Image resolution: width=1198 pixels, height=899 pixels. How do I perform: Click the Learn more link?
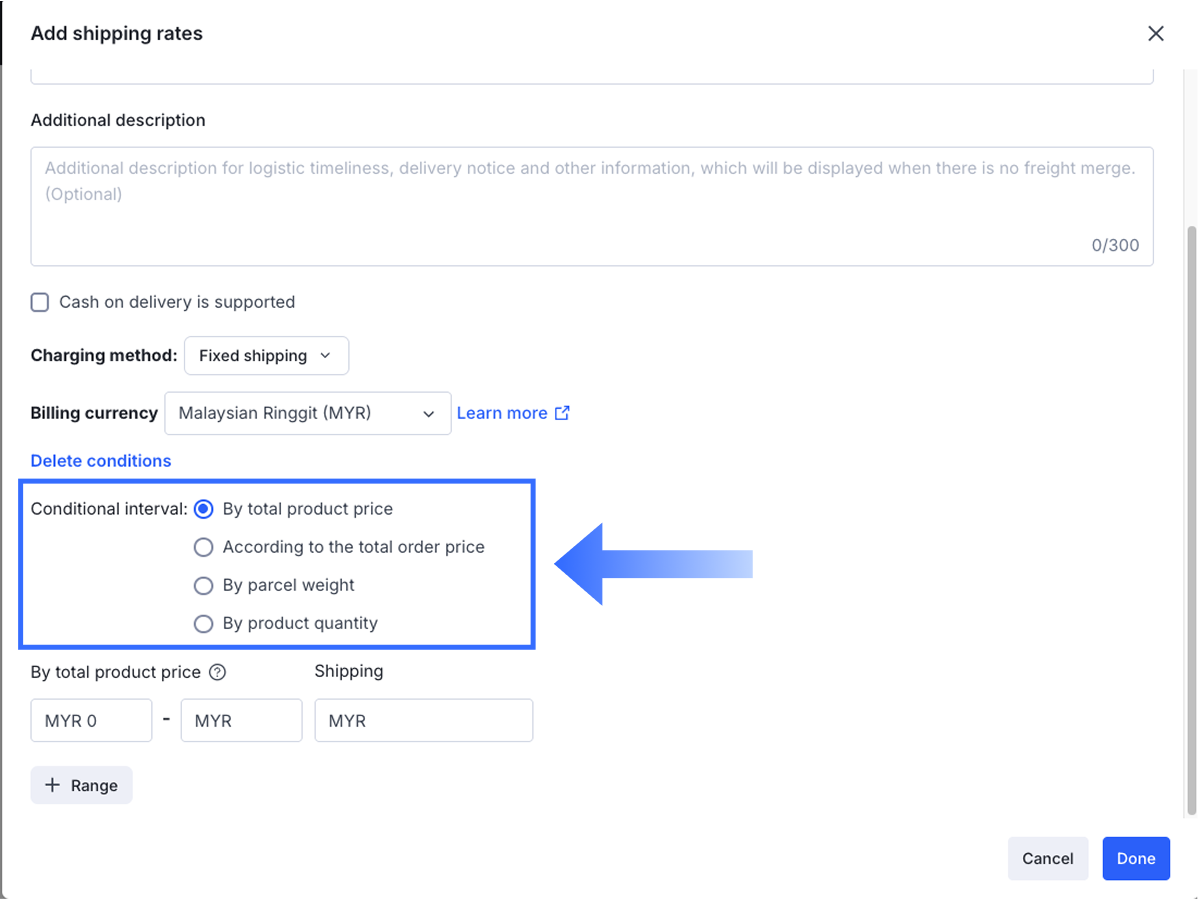[502, 413]
